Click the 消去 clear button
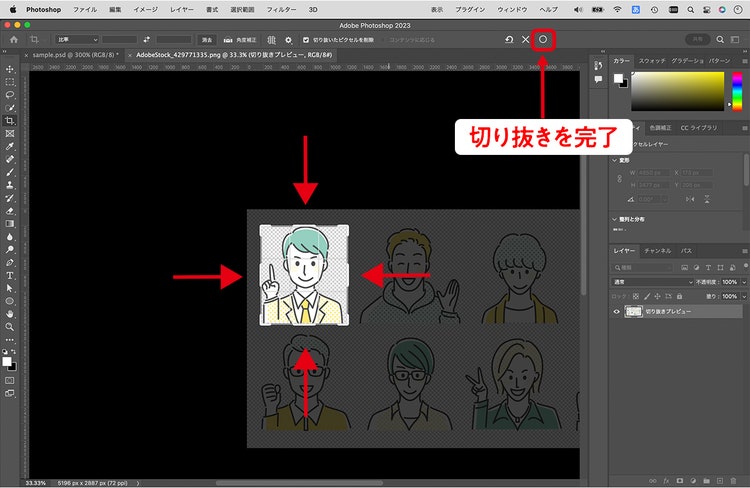Viewport: 750px width, 488px height. pos(207,40)
